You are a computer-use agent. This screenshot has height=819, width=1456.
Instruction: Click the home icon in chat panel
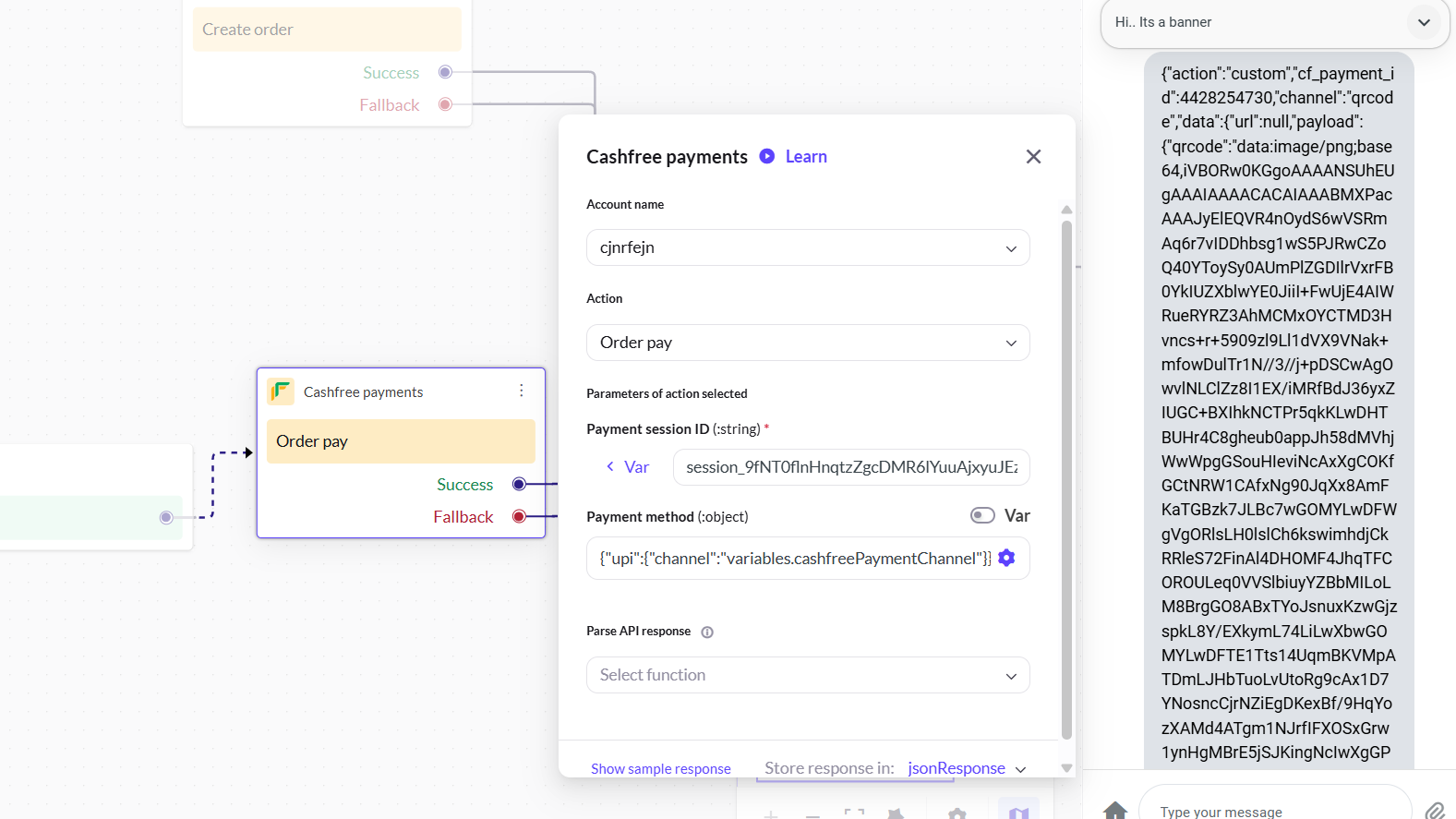[x=1115, y=810]
